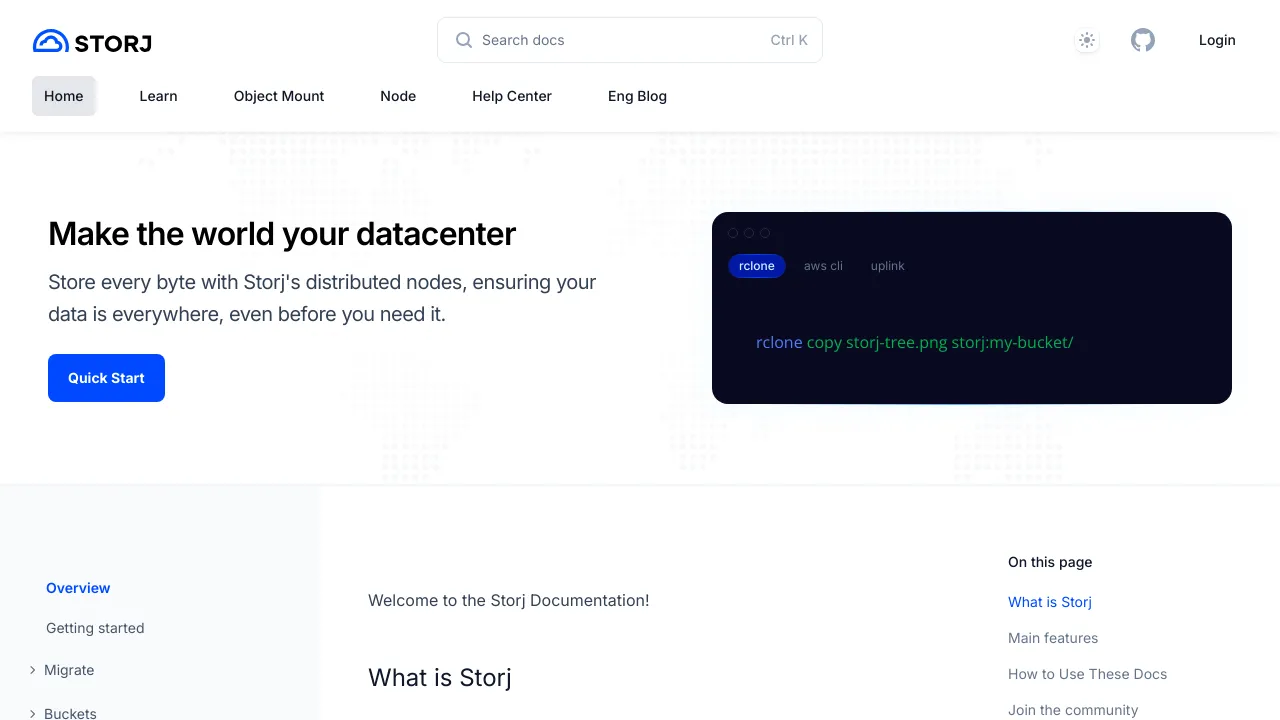This screenshot has height=720, width=1280.
Task: Go to the Object Mount tab
Action: pos(279,96)
